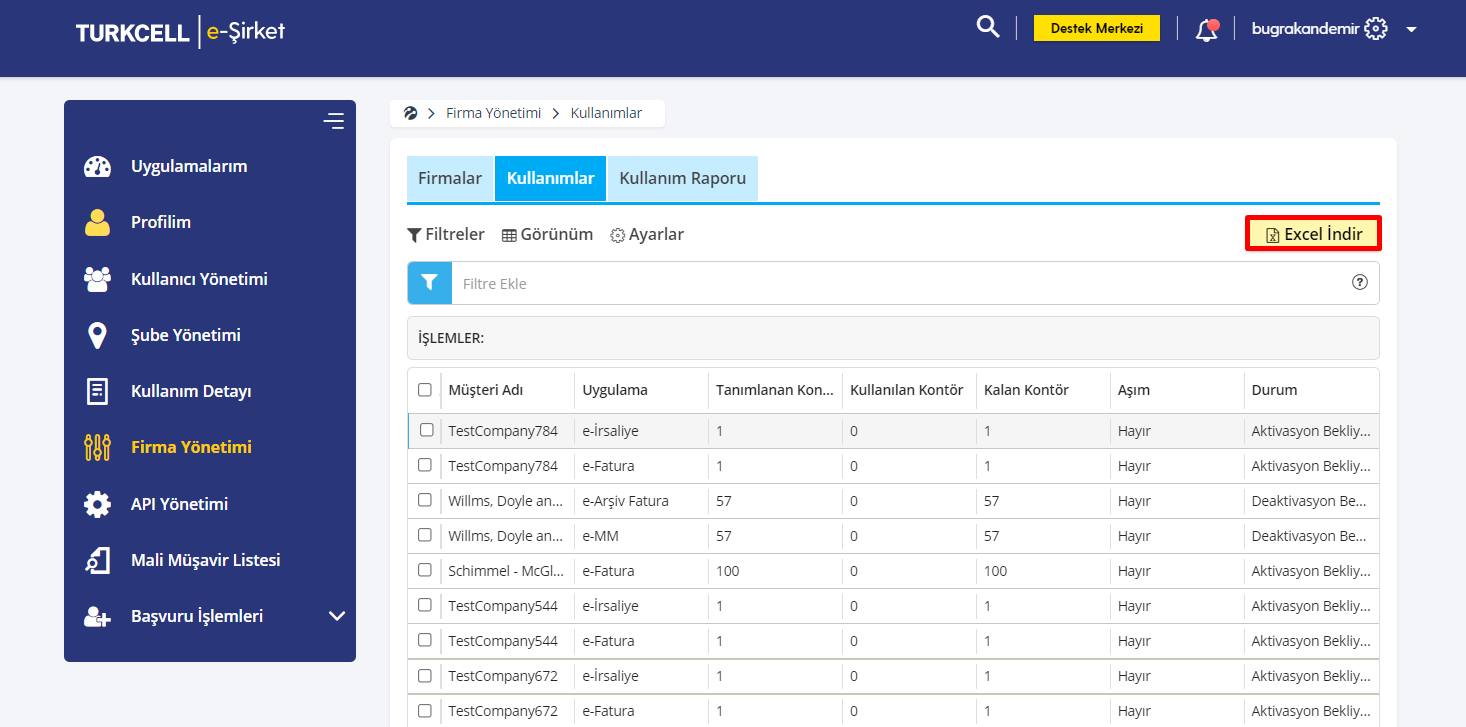1466x727 pixels.
Task: Check the TestCompany784 e-İrsaliye row checkbox
Action: coord(426,430)
